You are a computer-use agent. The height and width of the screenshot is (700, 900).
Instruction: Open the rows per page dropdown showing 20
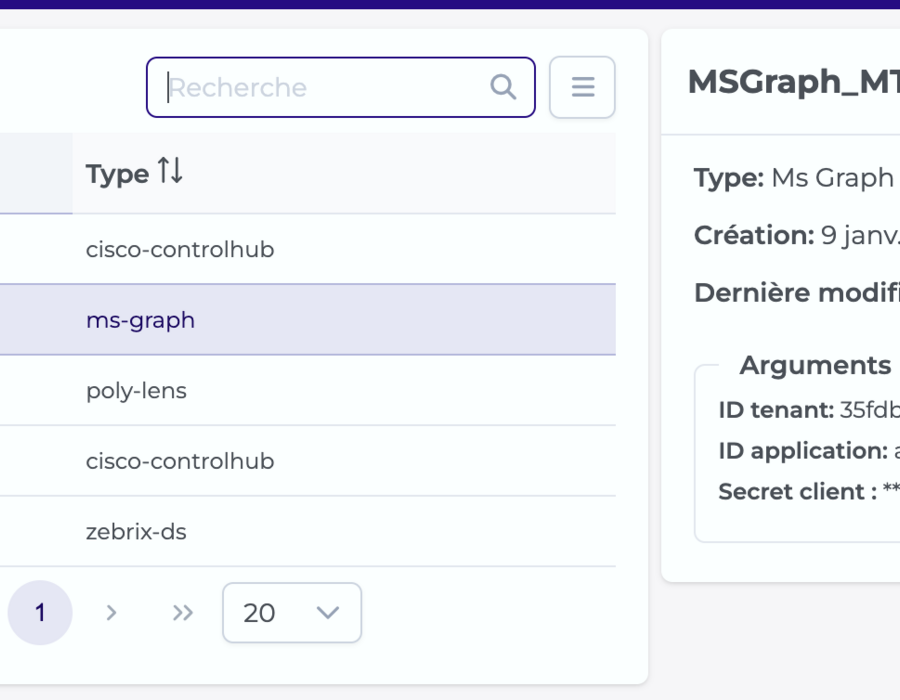tap(292, 613)
